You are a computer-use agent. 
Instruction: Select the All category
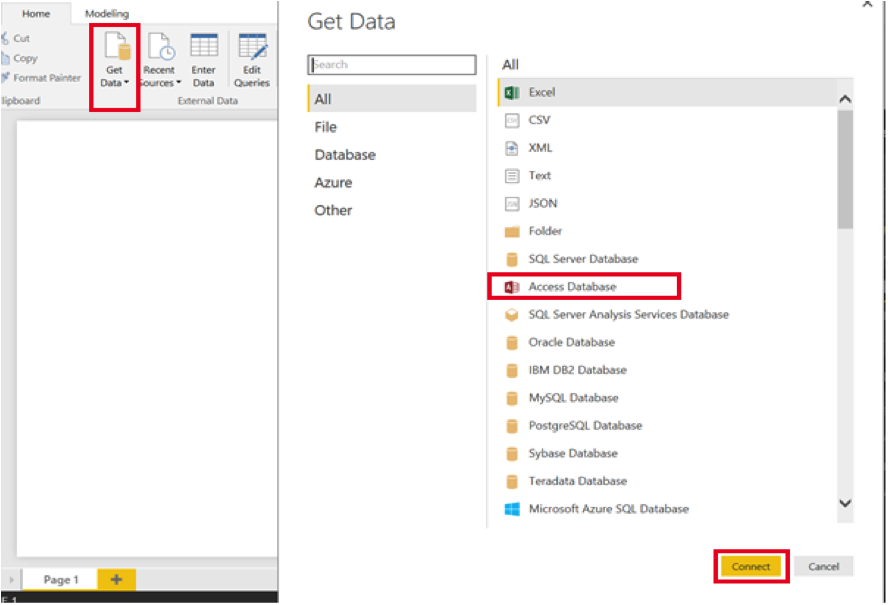(392, 99)
